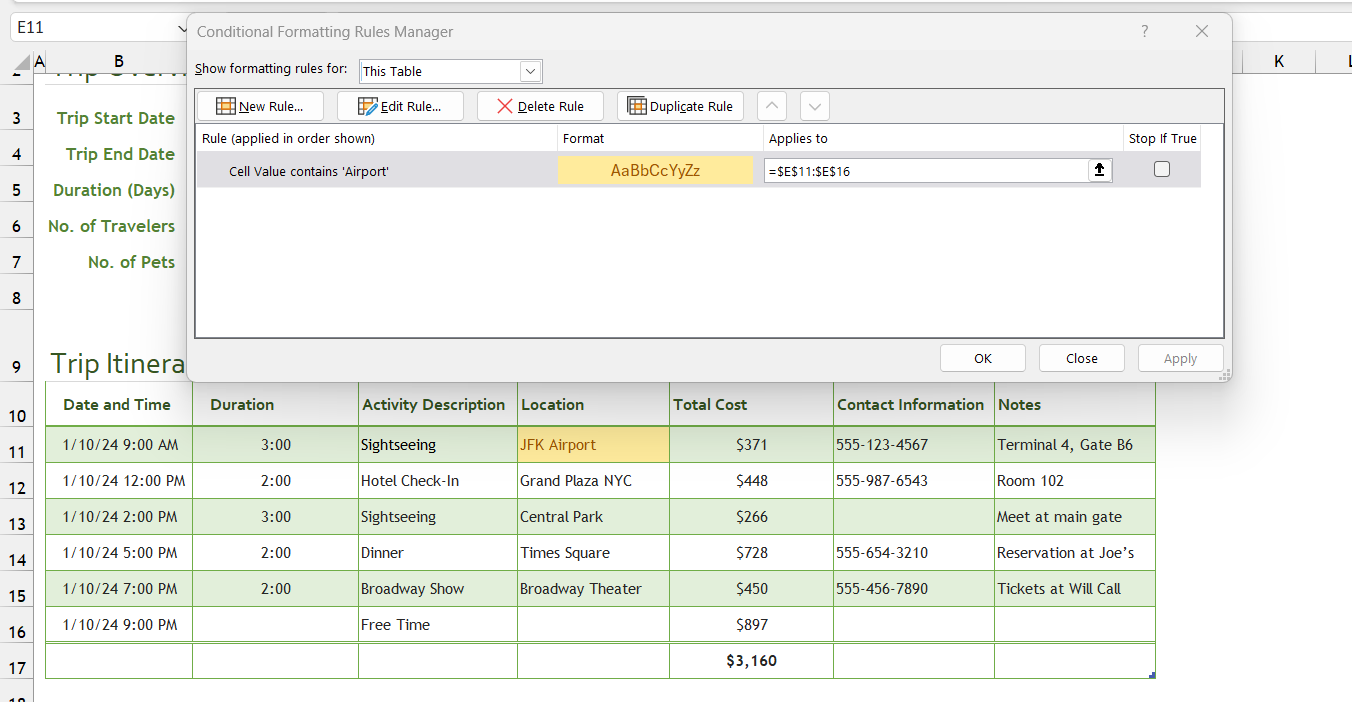Viewport: 1352px width, 702px height.
Task: Click the '$728' cost cell
Action: [x=752, y=553]
